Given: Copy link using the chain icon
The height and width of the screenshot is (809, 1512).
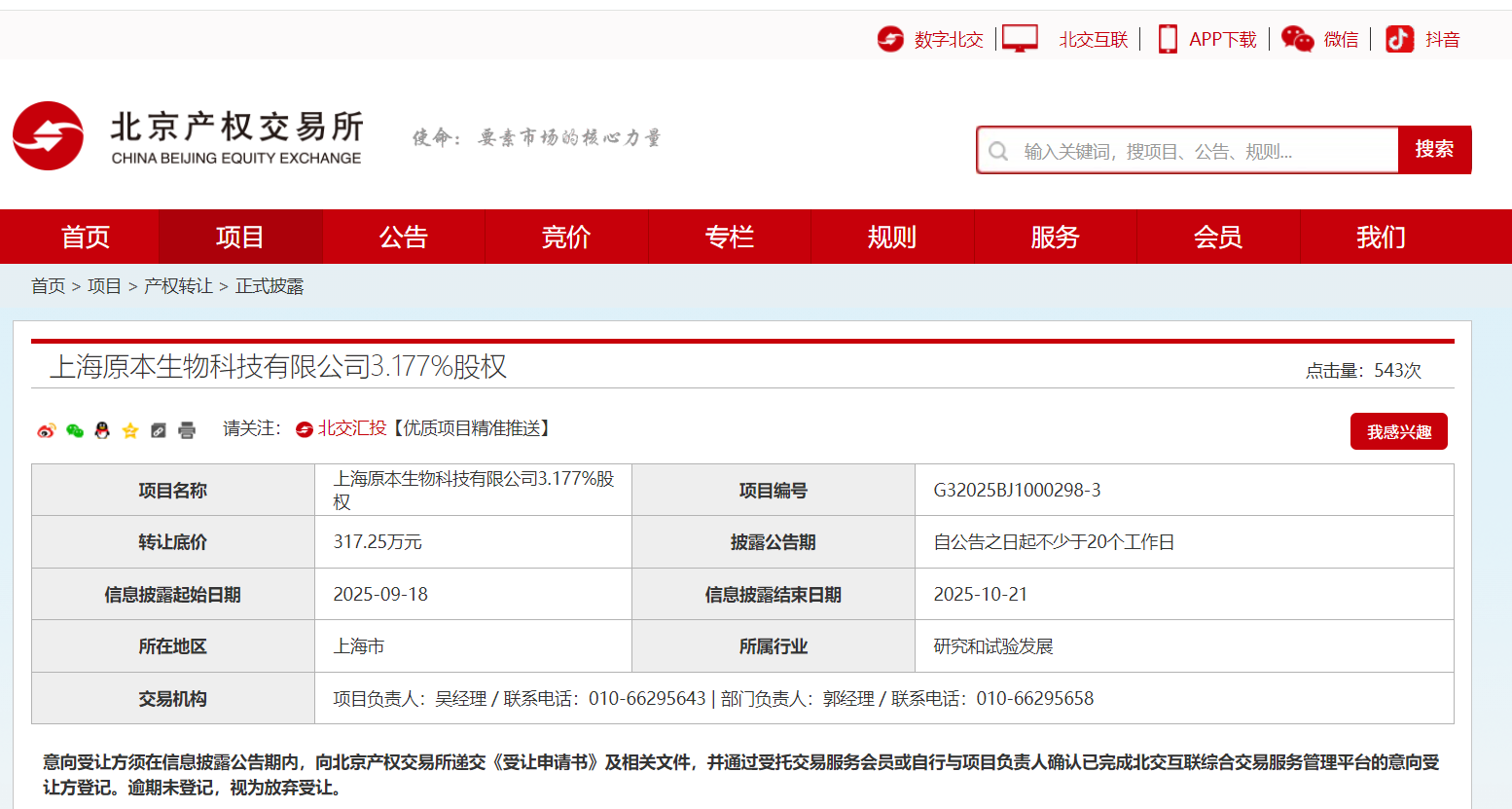Looking at the screenshot, I should coord(159,430).
